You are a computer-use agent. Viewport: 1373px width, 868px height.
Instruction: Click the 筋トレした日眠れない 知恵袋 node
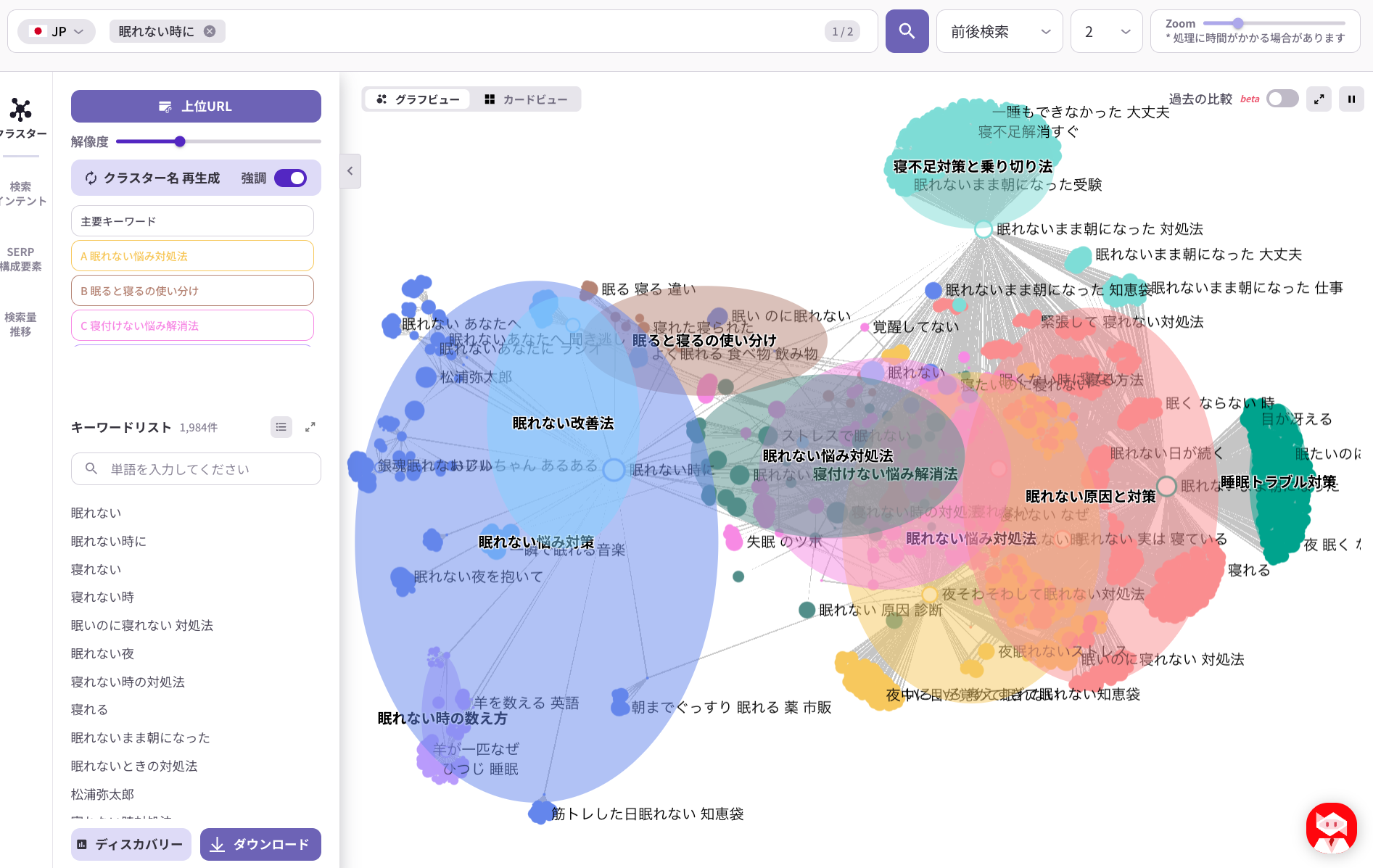(540, 812)
